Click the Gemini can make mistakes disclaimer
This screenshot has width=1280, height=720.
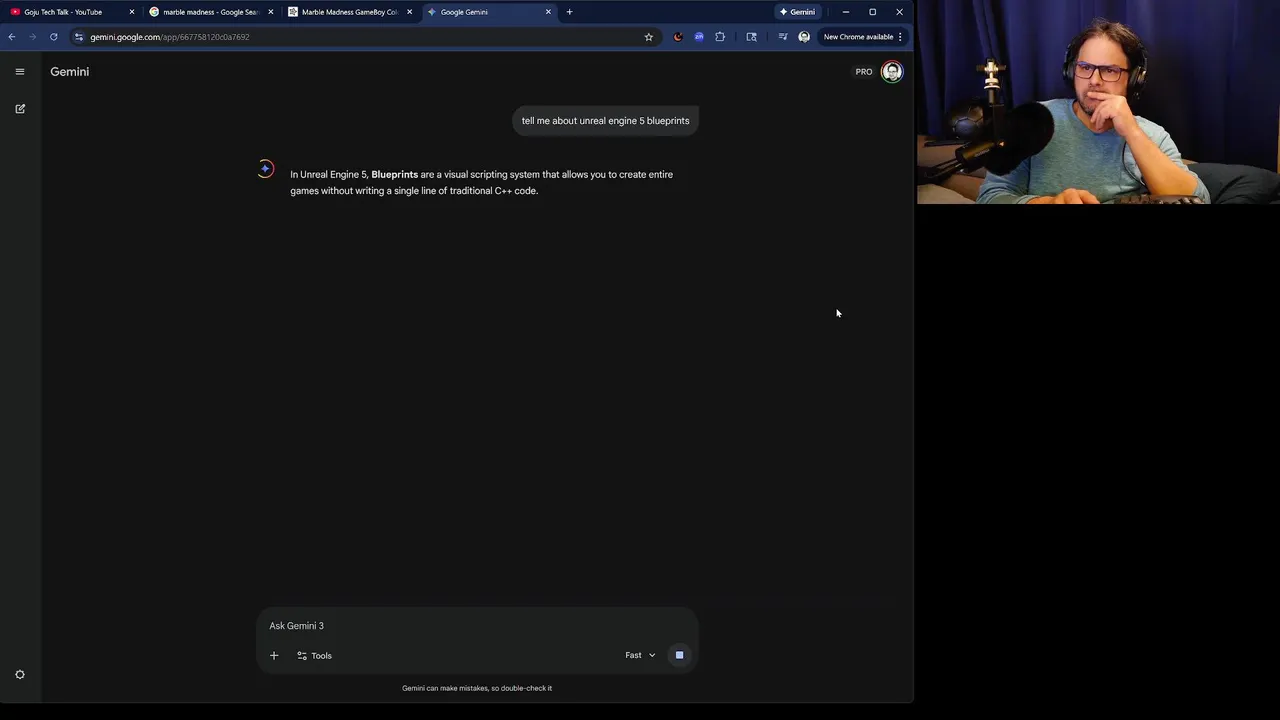point(477,688)
